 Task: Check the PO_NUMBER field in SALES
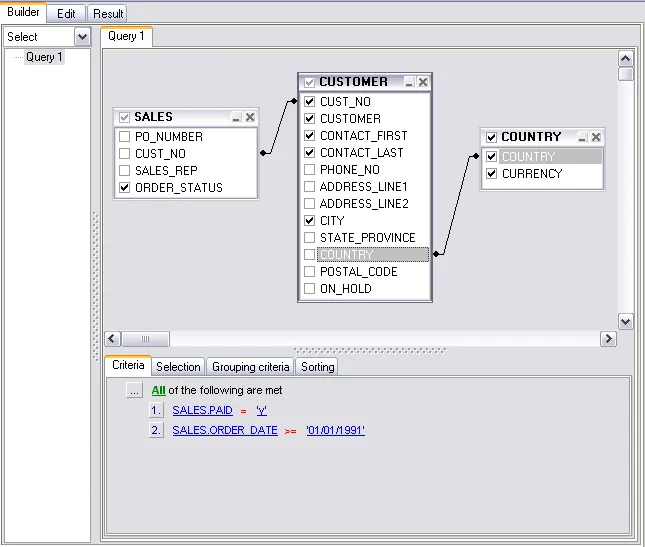tap(125, 137)
